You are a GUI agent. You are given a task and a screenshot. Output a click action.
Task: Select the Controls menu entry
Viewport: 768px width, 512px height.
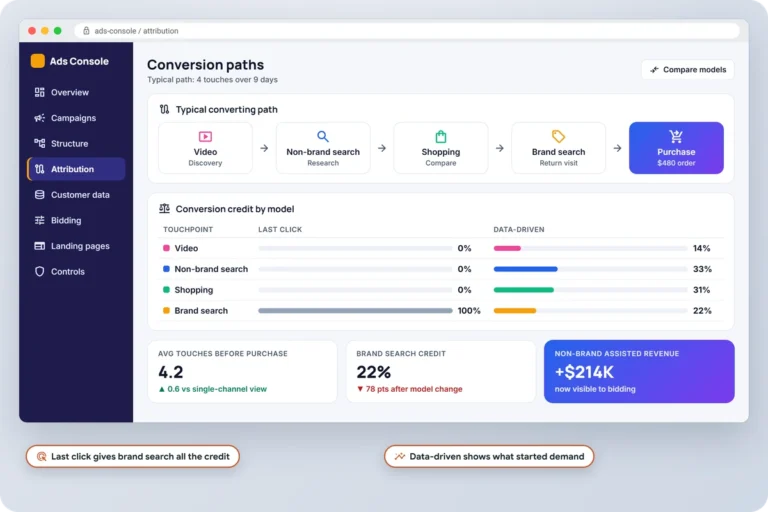pyautogui.click(x=76, y=271)
